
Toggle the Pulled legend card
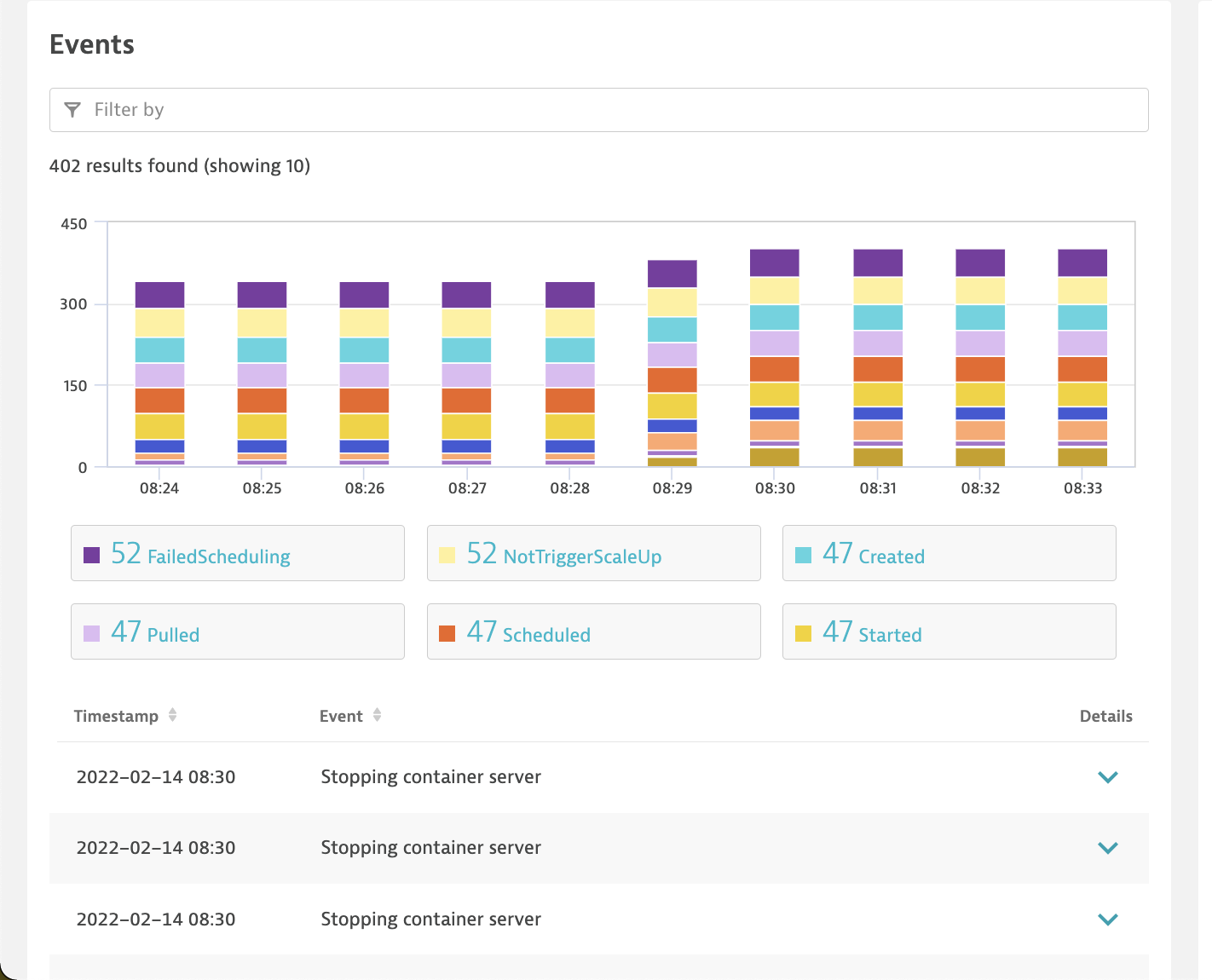pos(237,631)
